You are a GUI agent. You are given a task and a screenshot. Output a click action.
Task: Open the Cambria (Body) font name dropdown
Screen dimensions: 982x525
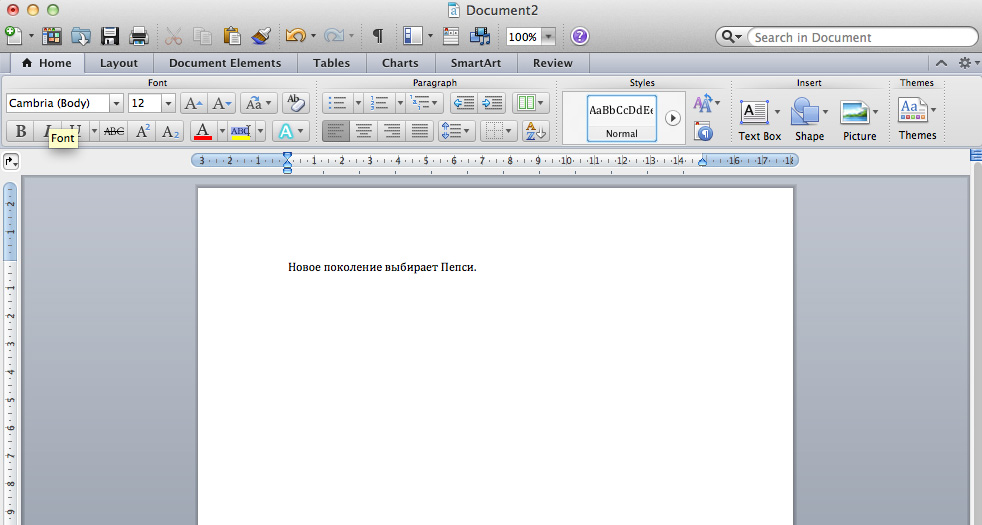coord(116,103)
